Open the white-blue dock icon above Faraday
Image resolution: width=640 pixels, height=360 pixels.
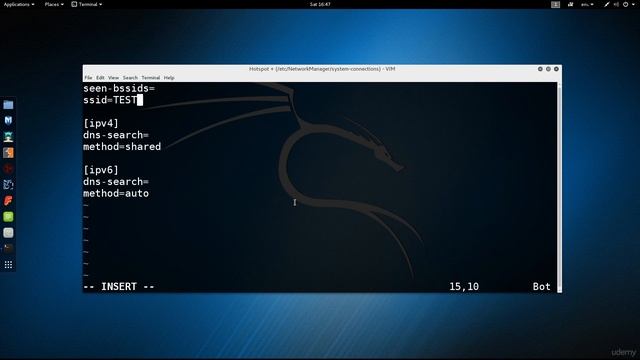pyautogui.click(x=8, y=184)
